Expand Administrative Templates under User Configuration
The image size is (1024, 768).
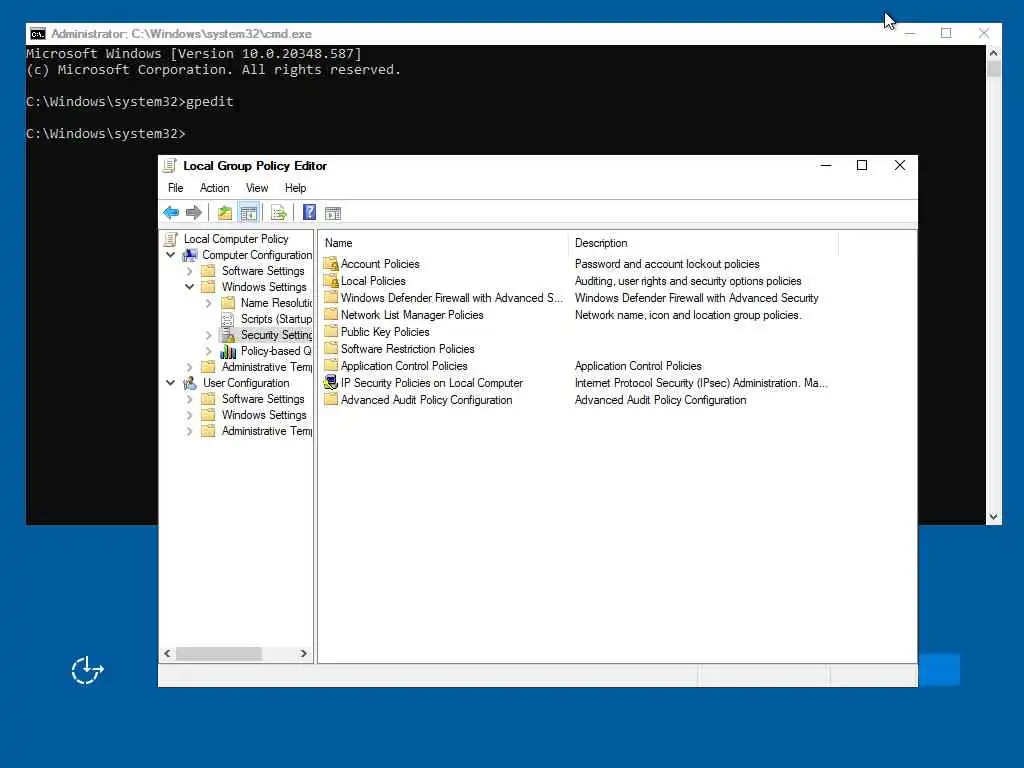(x=189, y=431)
